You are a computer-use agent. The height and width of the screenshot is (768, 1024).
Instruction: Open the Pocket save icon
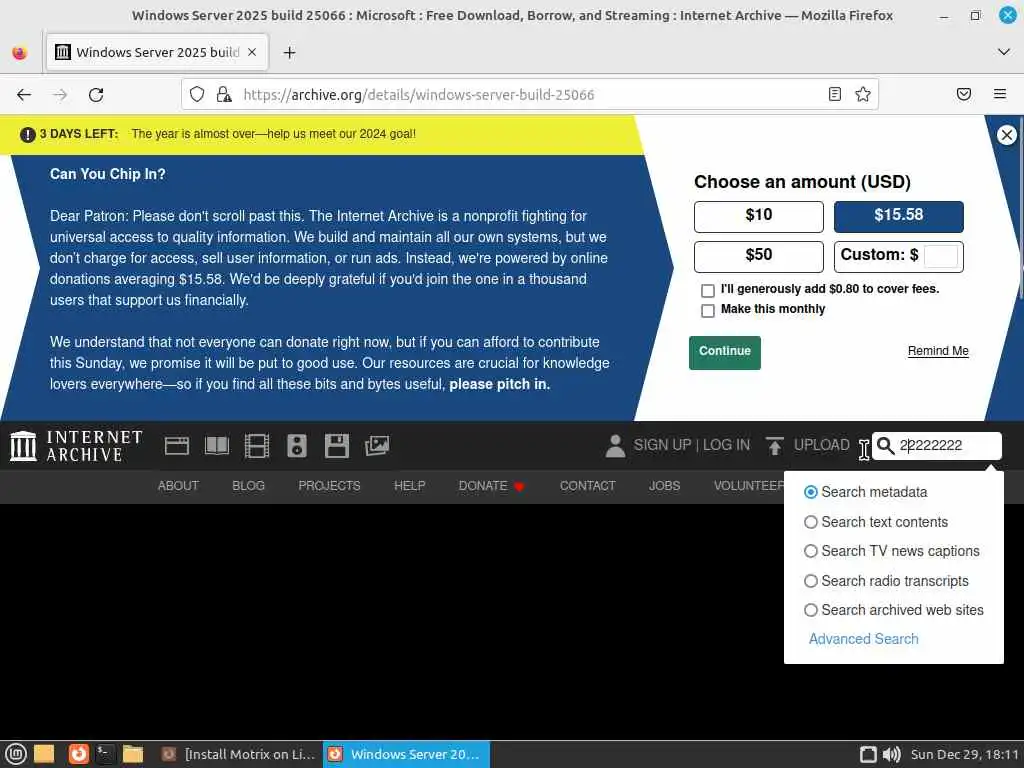[x=964, y=95]
